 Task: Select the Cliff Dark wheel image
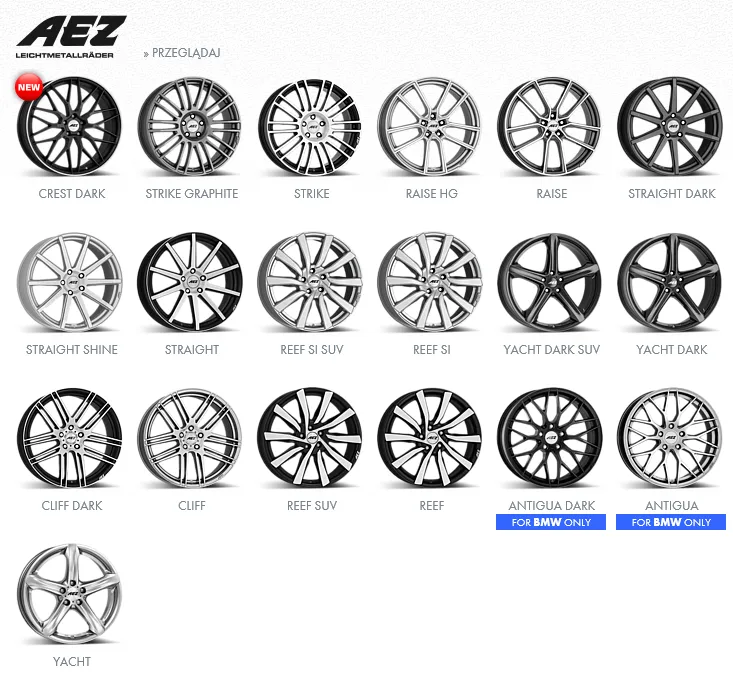coord(70,438)
